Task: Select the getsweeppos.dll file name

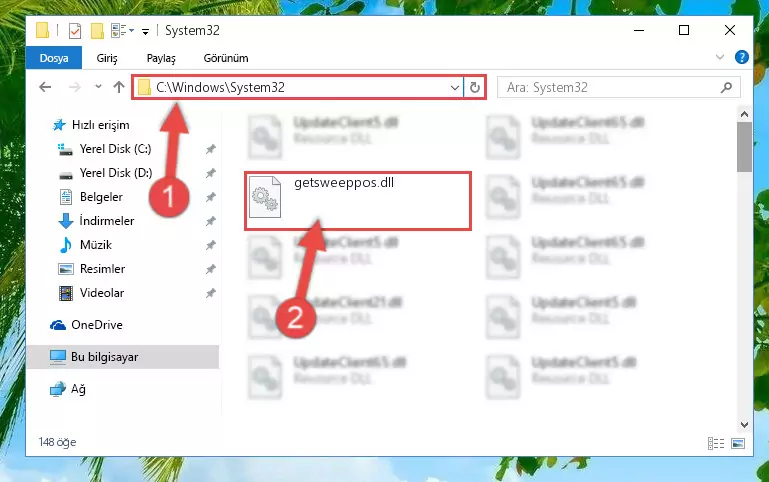Action: coord(344,183)
